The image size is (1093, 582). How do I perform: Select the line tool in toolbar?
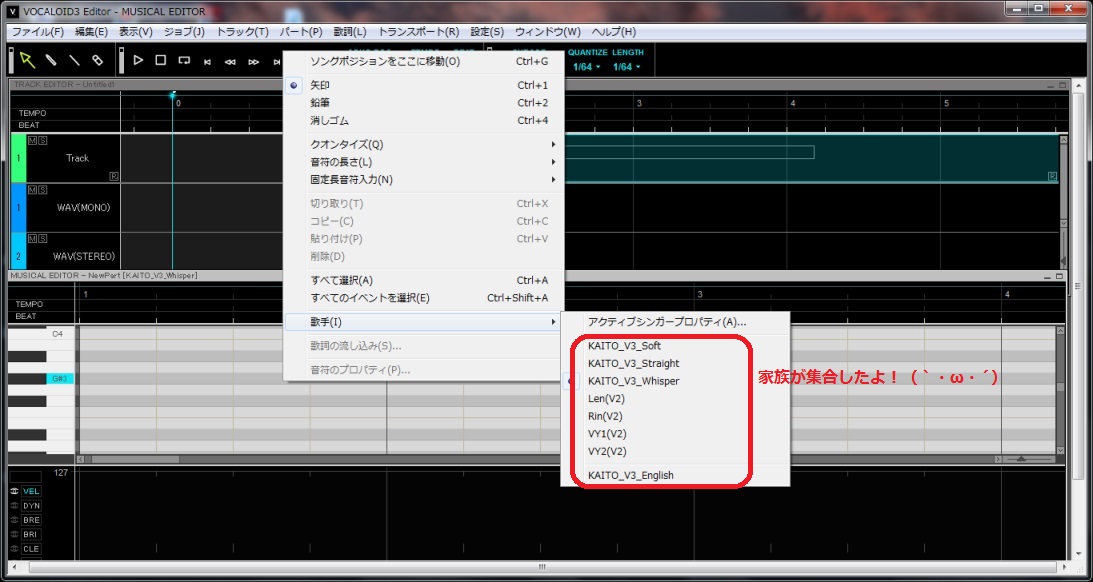point(74,60)
